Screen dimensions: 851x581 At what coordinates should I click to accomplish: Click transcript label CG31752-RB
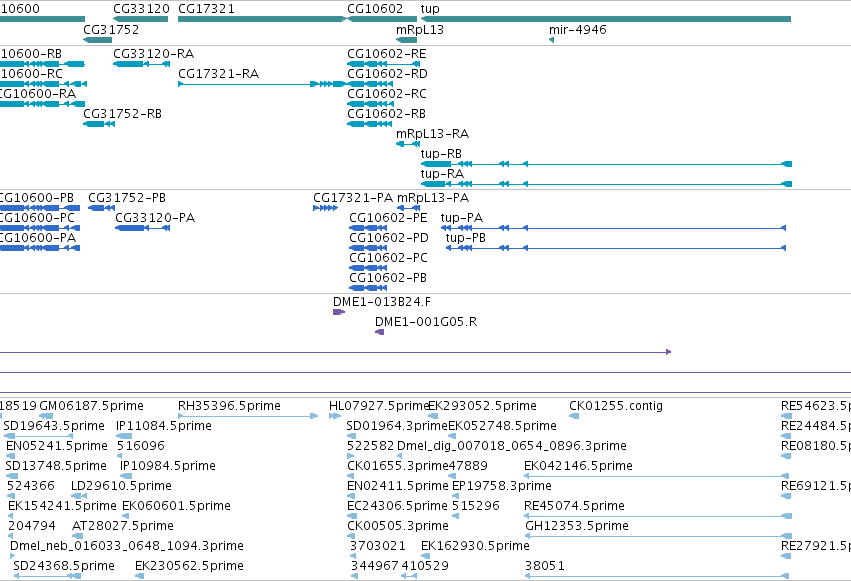pos(123,114)
